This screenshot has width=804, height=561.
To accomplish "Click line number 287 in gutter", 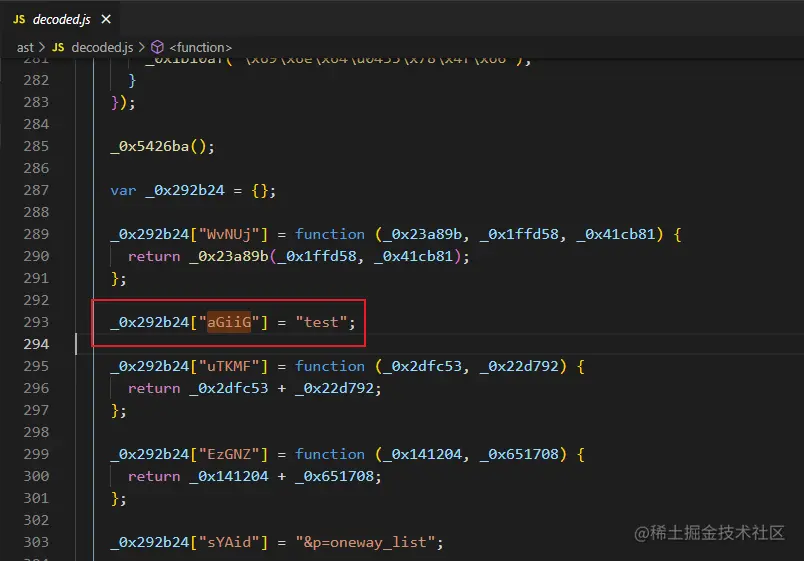I will click(36, 191).
